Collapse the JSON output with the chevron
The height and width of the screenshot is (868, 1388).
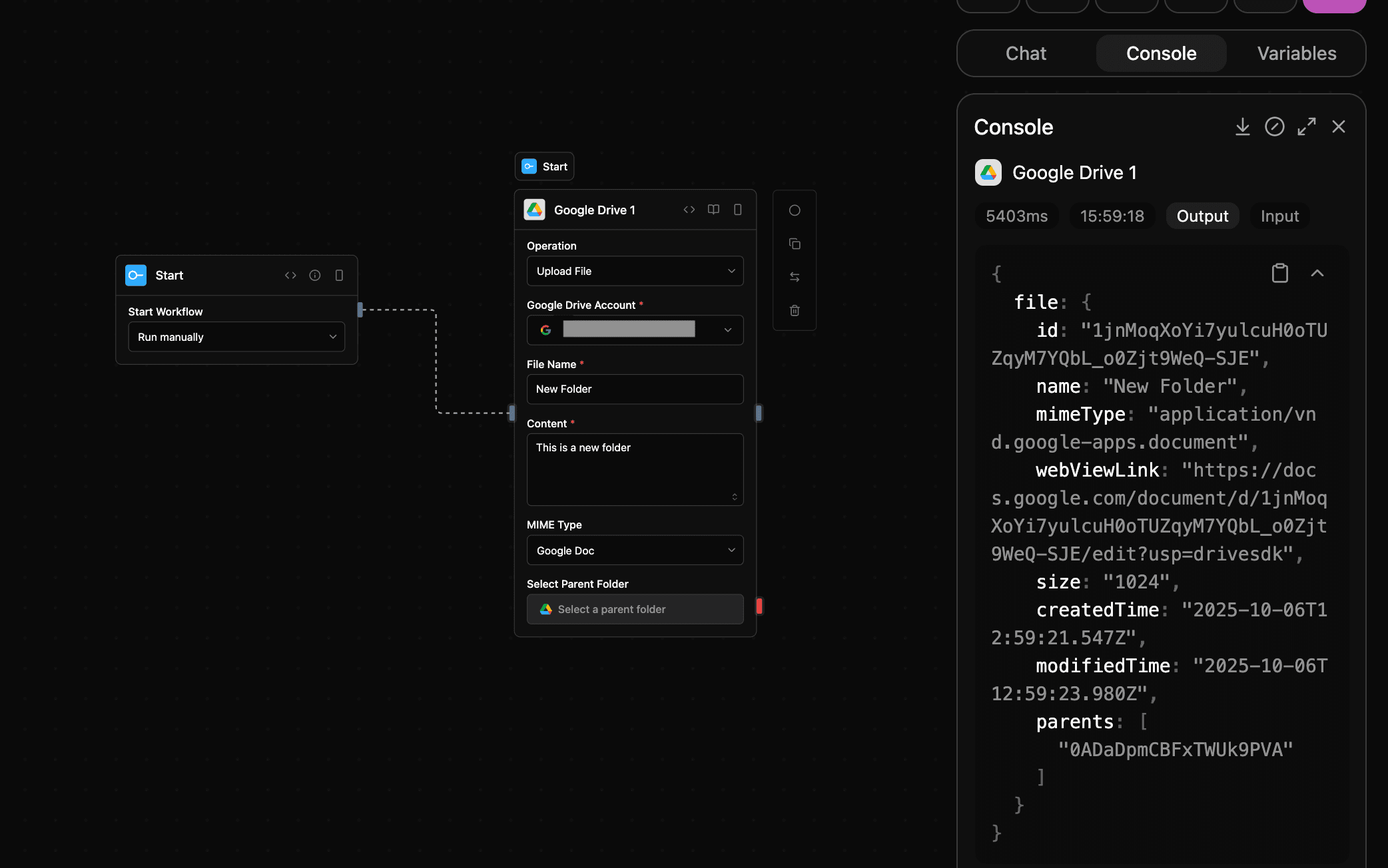coord(1317,273)
